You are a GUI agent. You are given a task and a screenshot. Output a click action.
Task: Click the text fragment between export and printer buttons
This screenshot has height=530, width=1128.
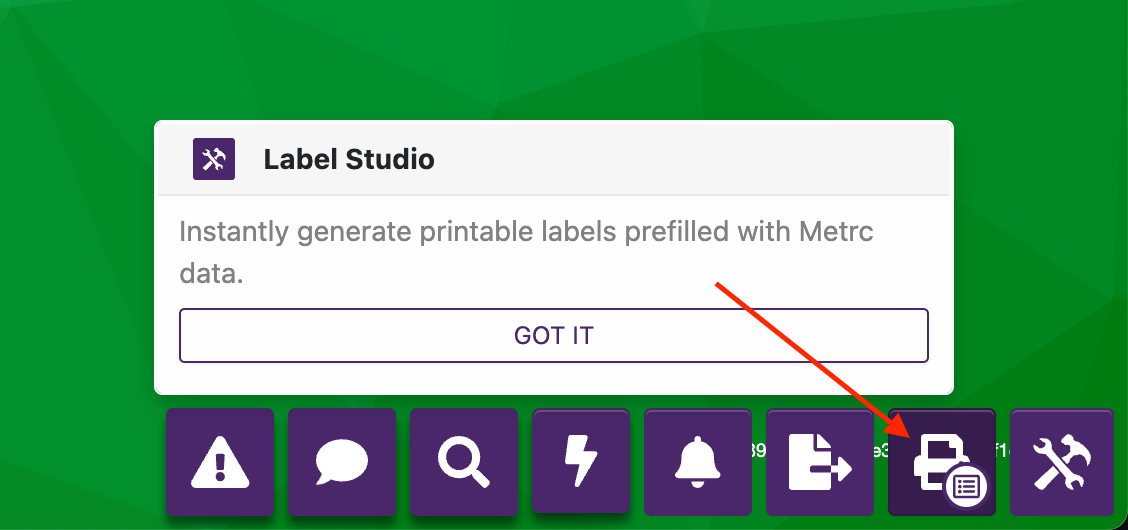[x=880, y=451]
